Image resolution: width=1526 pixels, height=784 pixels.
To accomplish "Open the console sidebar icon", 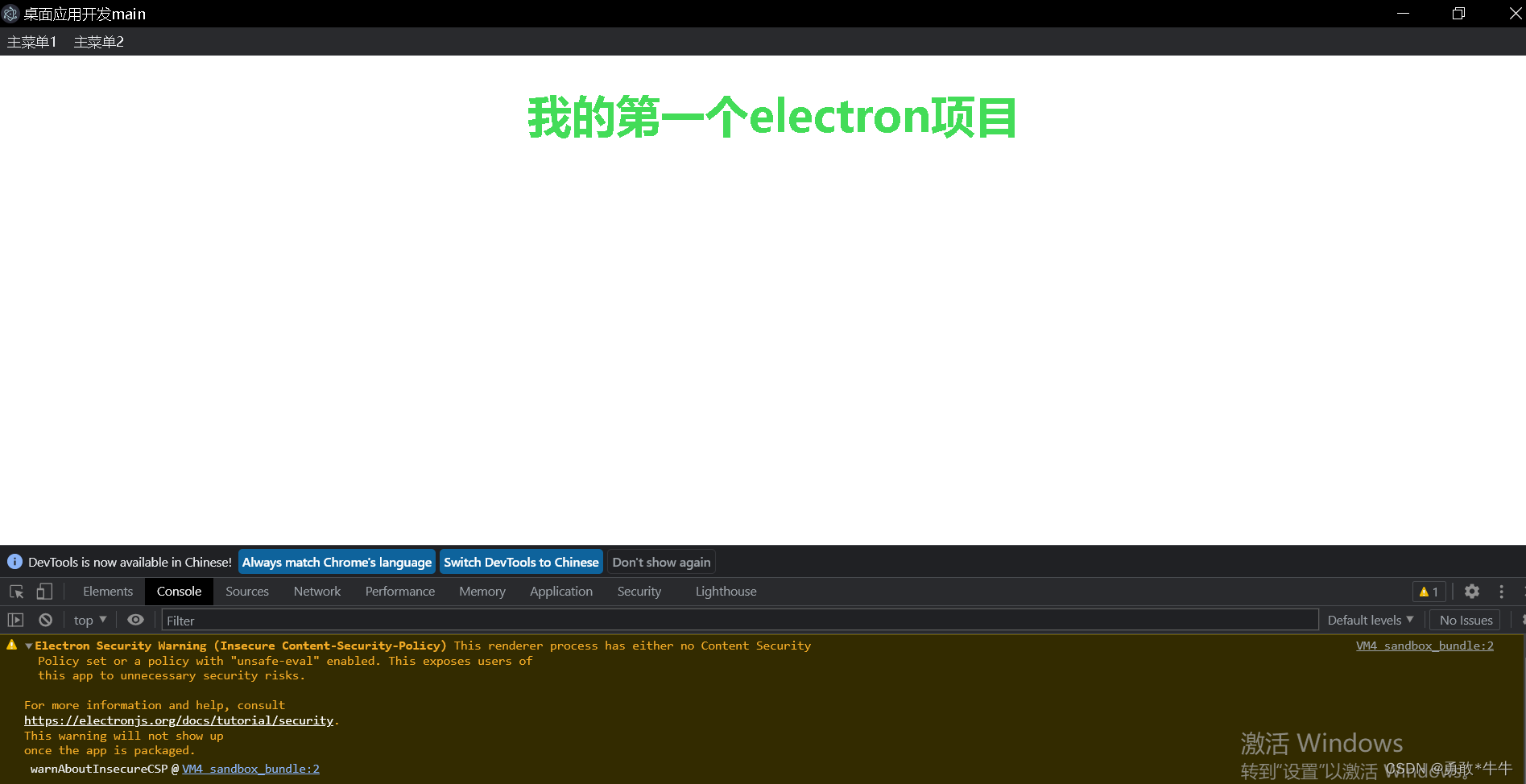I will tap(16, 620).
